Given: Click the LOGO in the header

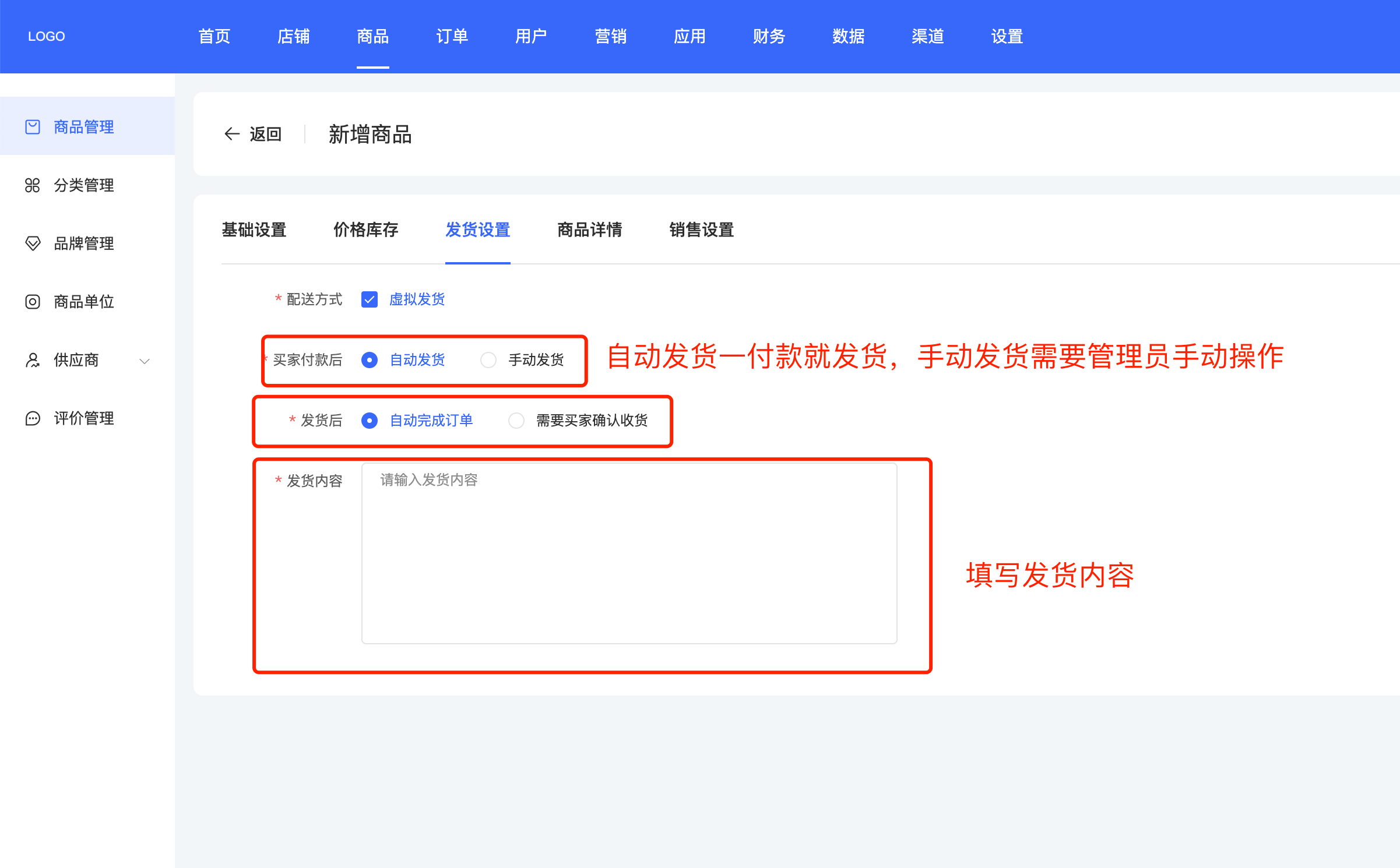Looking at the screenshot, I should (x=47, y=36).
